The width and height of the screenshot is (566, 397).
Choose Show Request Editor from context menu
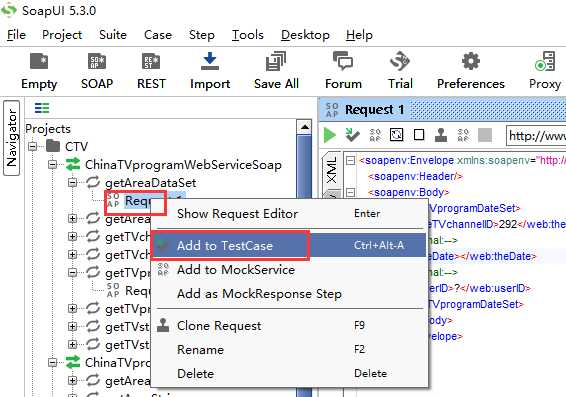pyautogui.click(x=289, y=214)
